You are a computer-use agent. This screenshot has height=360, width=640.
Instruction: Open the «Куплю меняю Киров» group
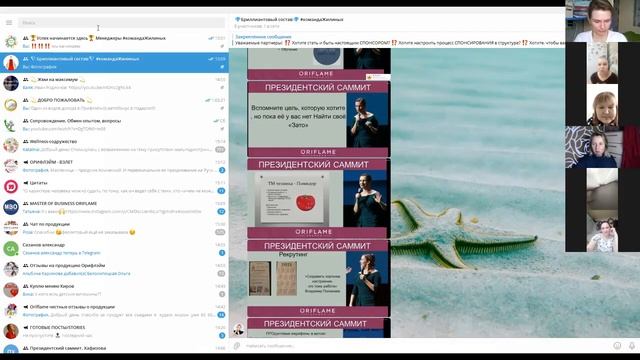(x=114, y=290)
